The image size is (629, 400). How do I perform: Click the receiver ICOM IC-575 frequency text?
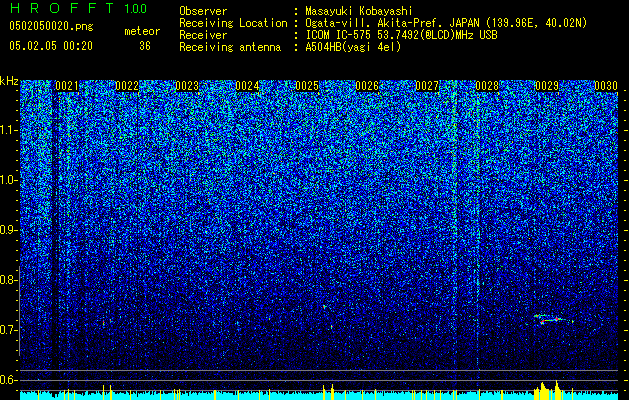[402, 35]
